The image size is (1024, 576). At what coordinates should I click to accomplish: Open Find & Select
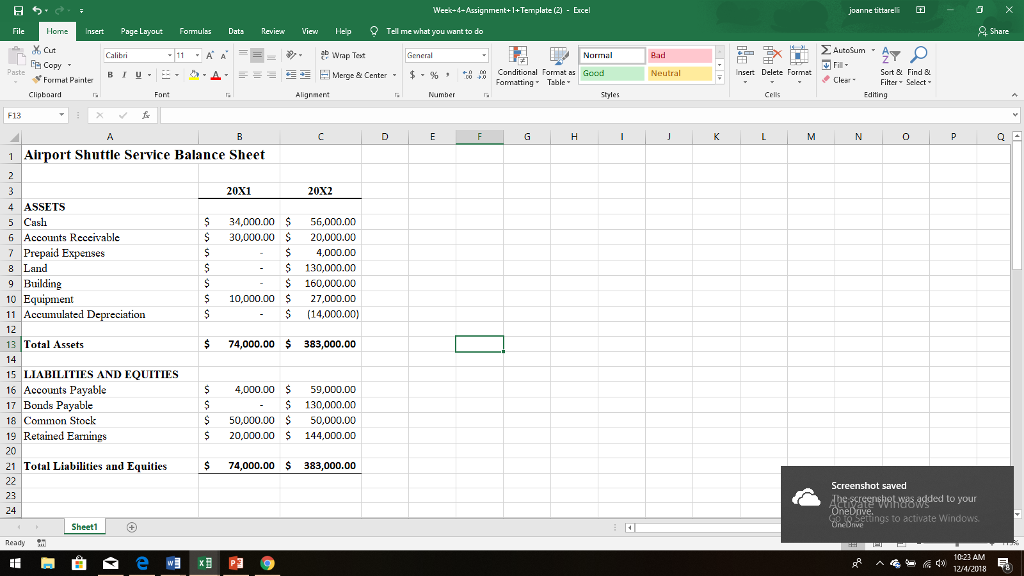(919, 66)
